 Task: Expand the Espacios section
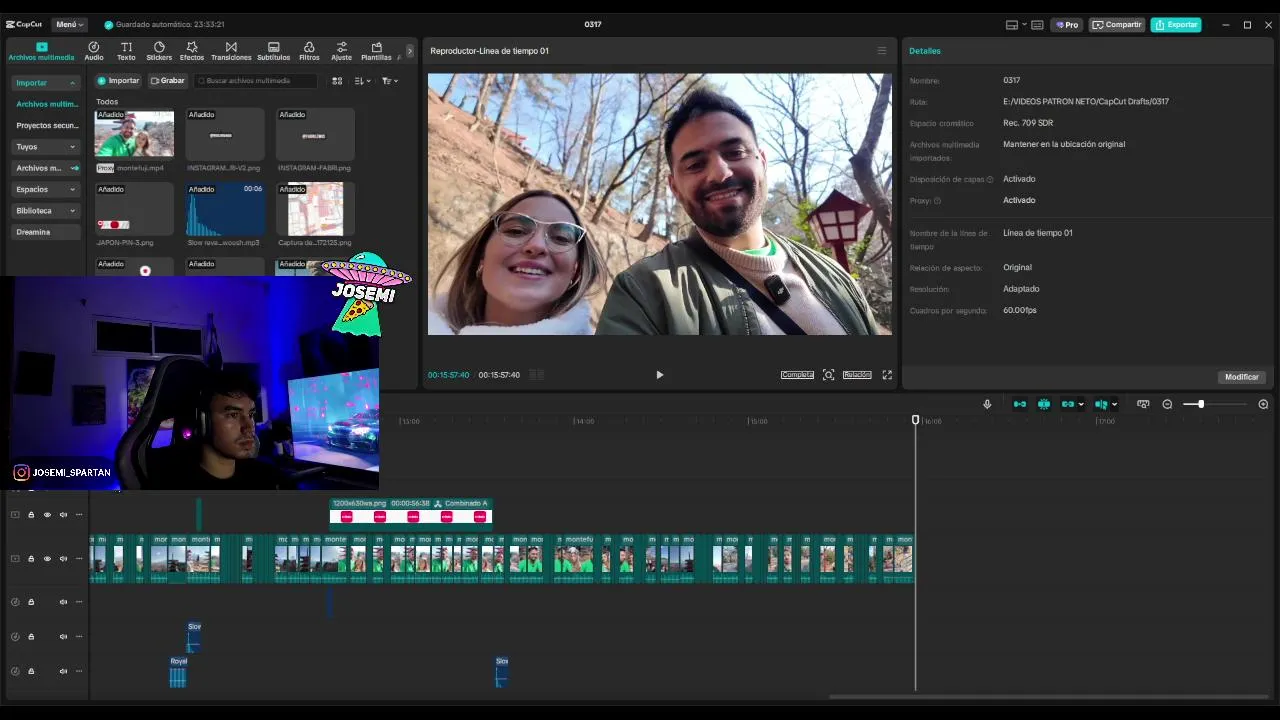46,189
